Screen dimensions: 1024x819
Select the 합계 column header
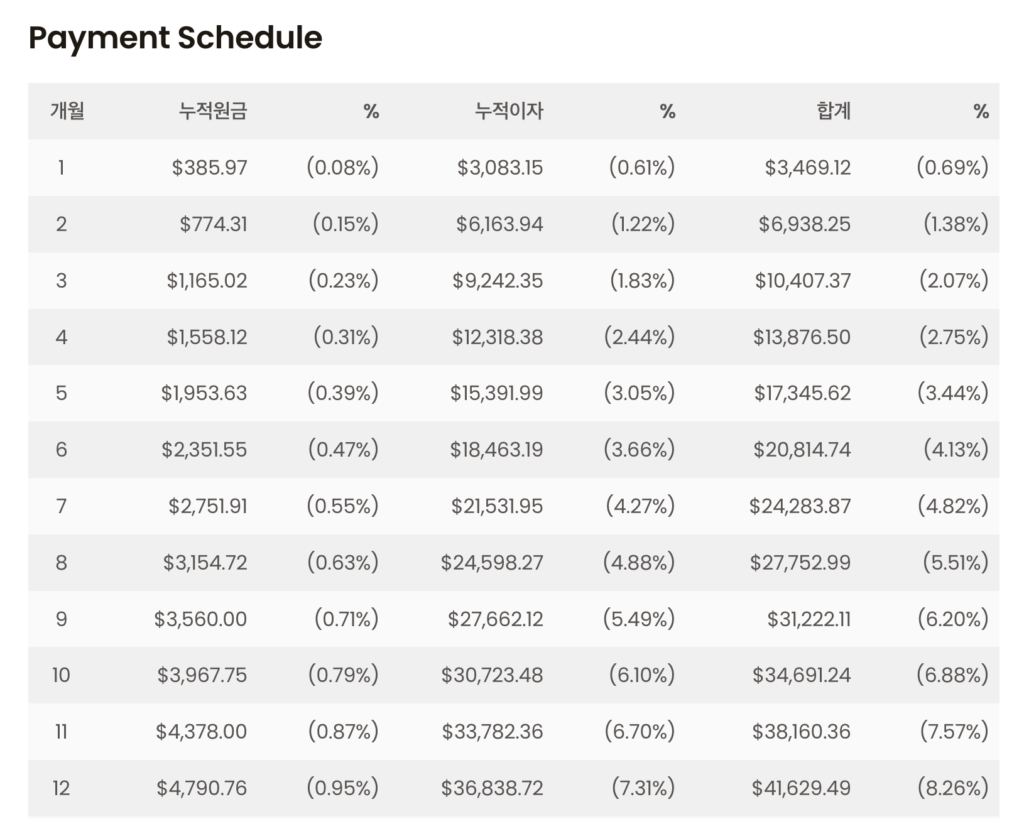833,111
